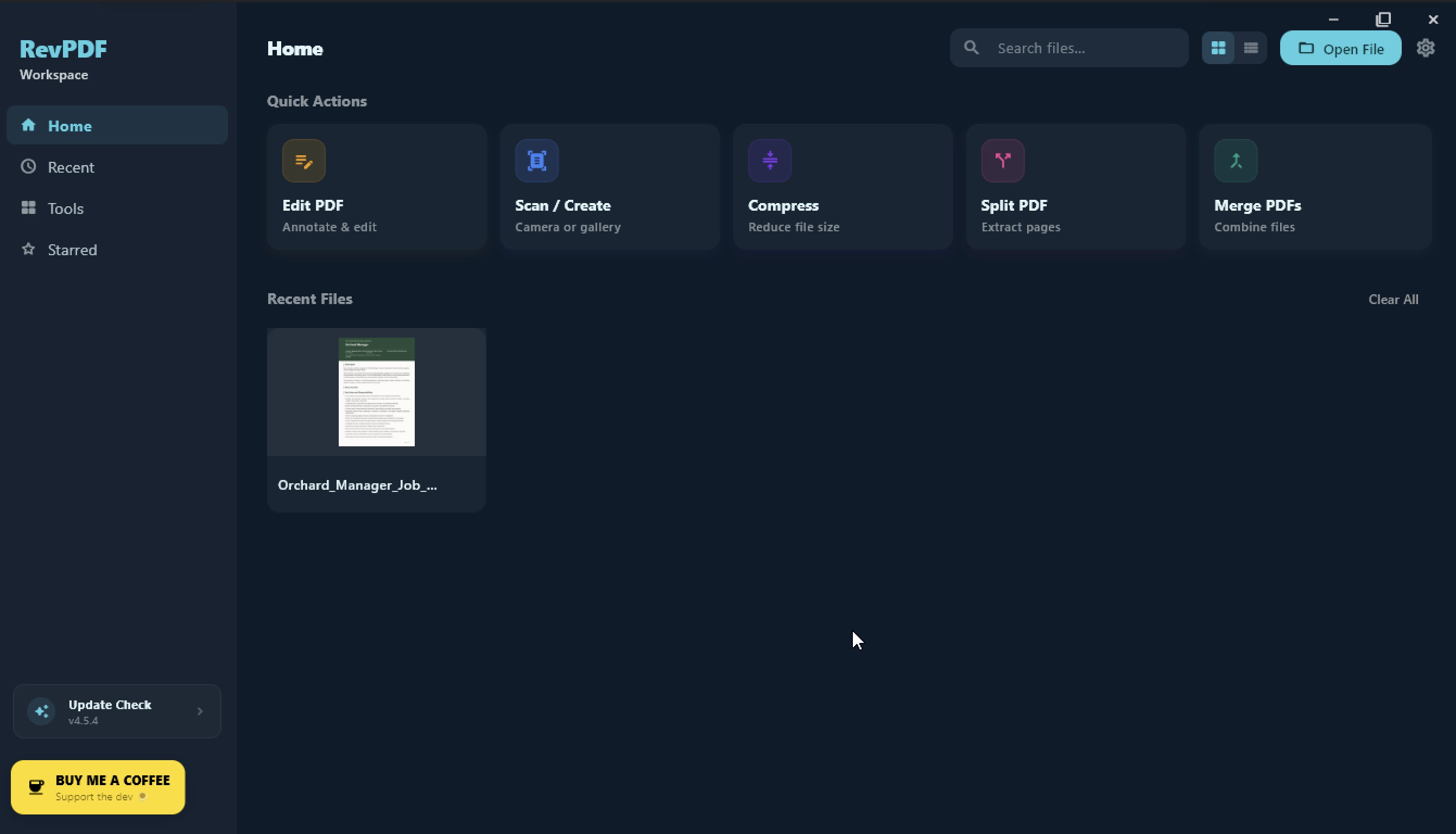Image resolution: width=1456 pixels, height=834 pixels.
Task: Click the Tools grid icon in sidebar
Action: click(28, 207)
